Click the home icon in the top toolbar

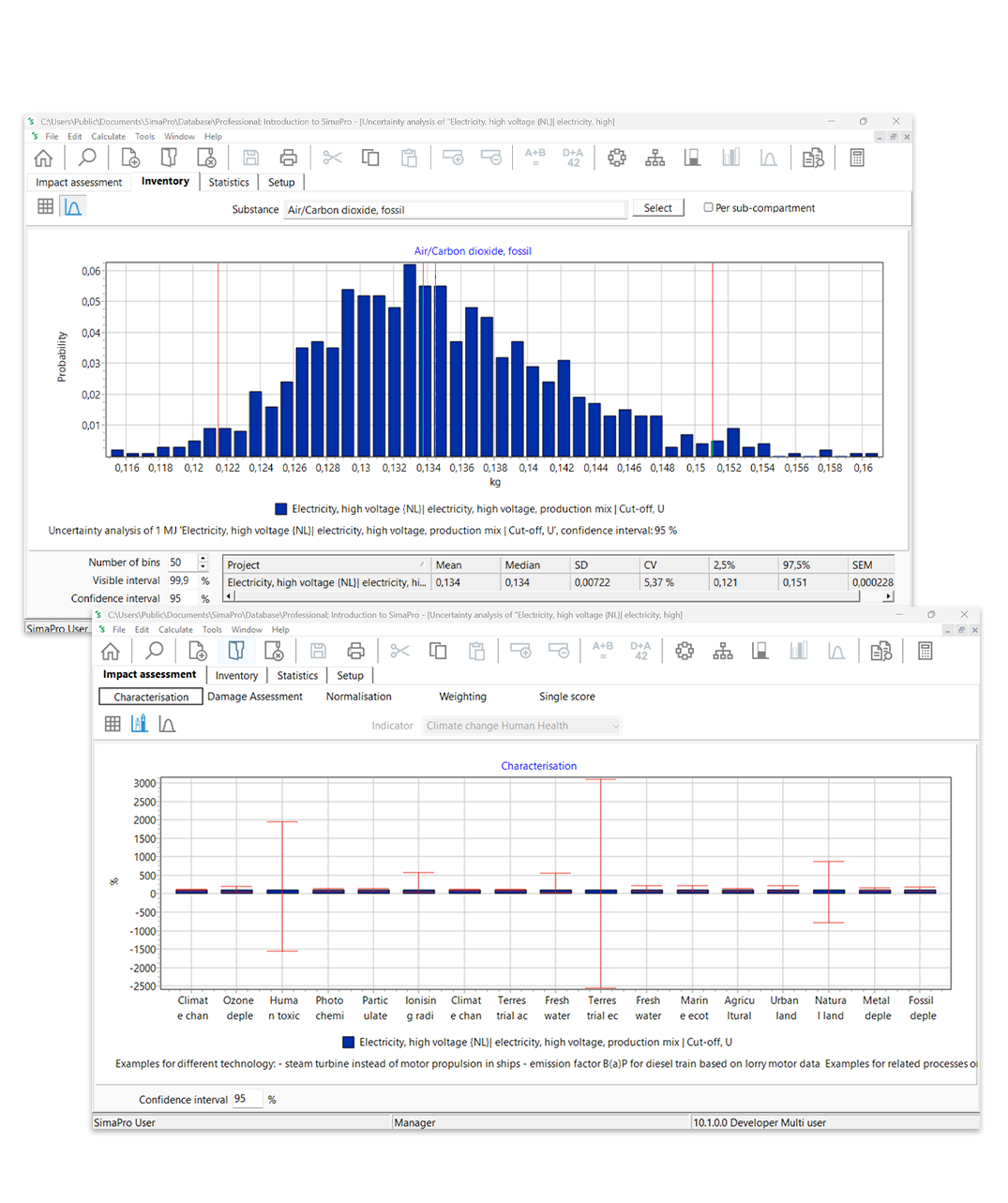[x=43, y=158]
